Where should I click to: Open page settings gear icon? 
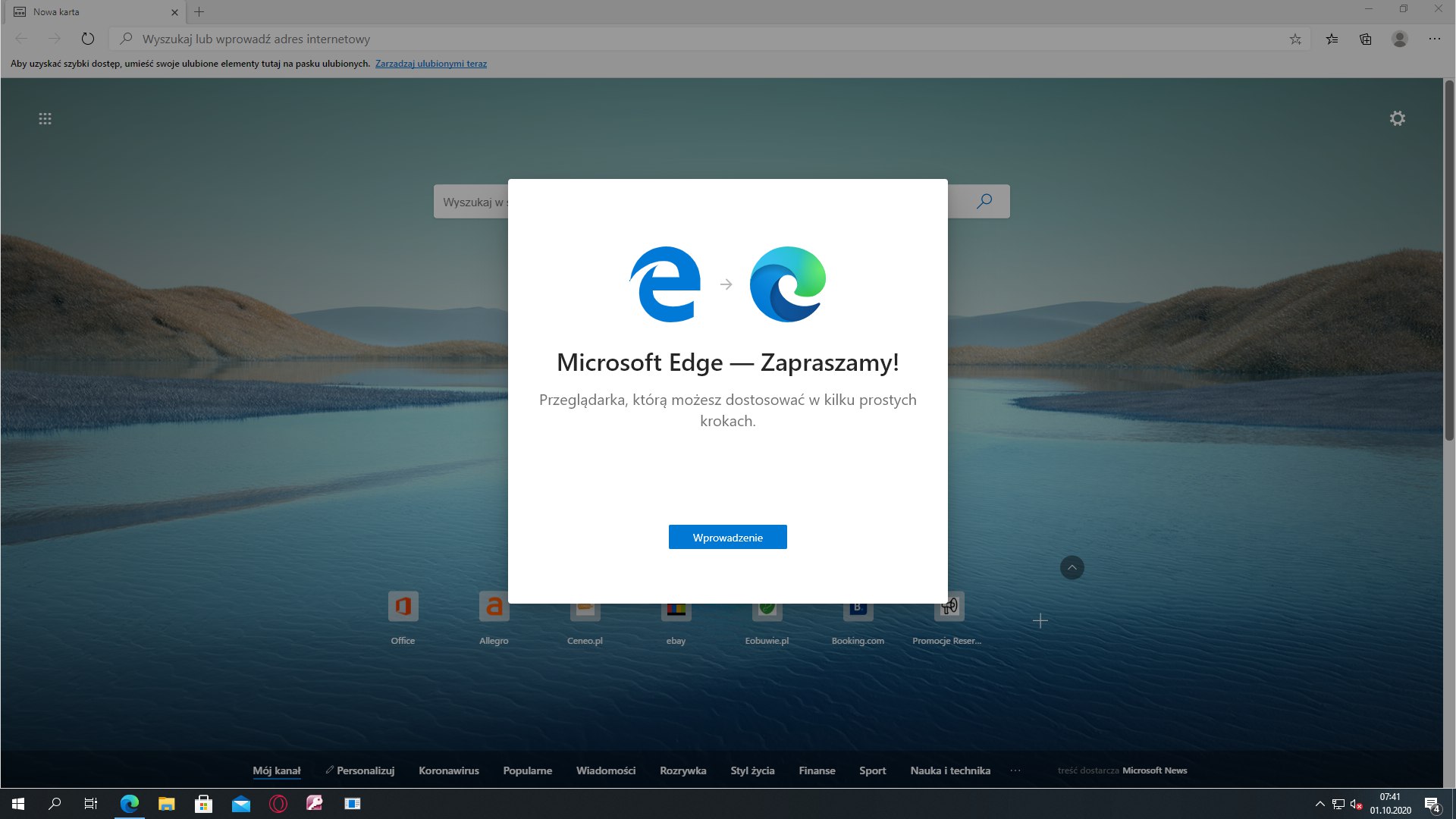1397,118
